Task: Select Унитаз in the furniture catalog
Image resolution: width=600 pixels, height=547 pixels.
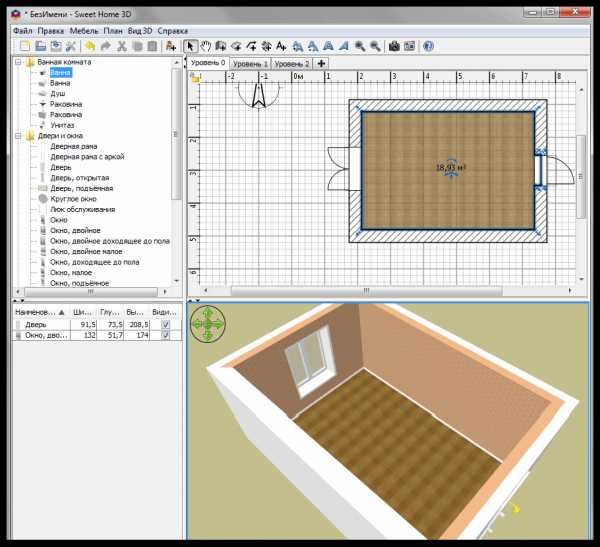Action: (61, 125)
